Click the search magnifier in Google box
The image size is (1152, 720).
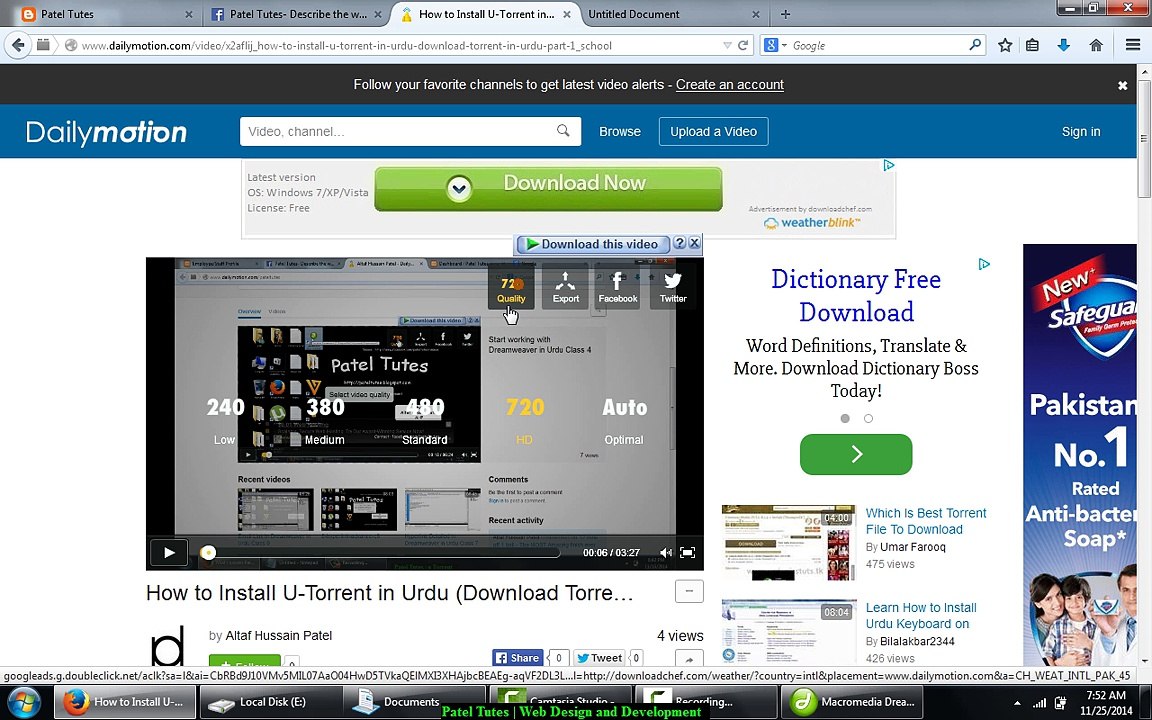pos(974,45)
